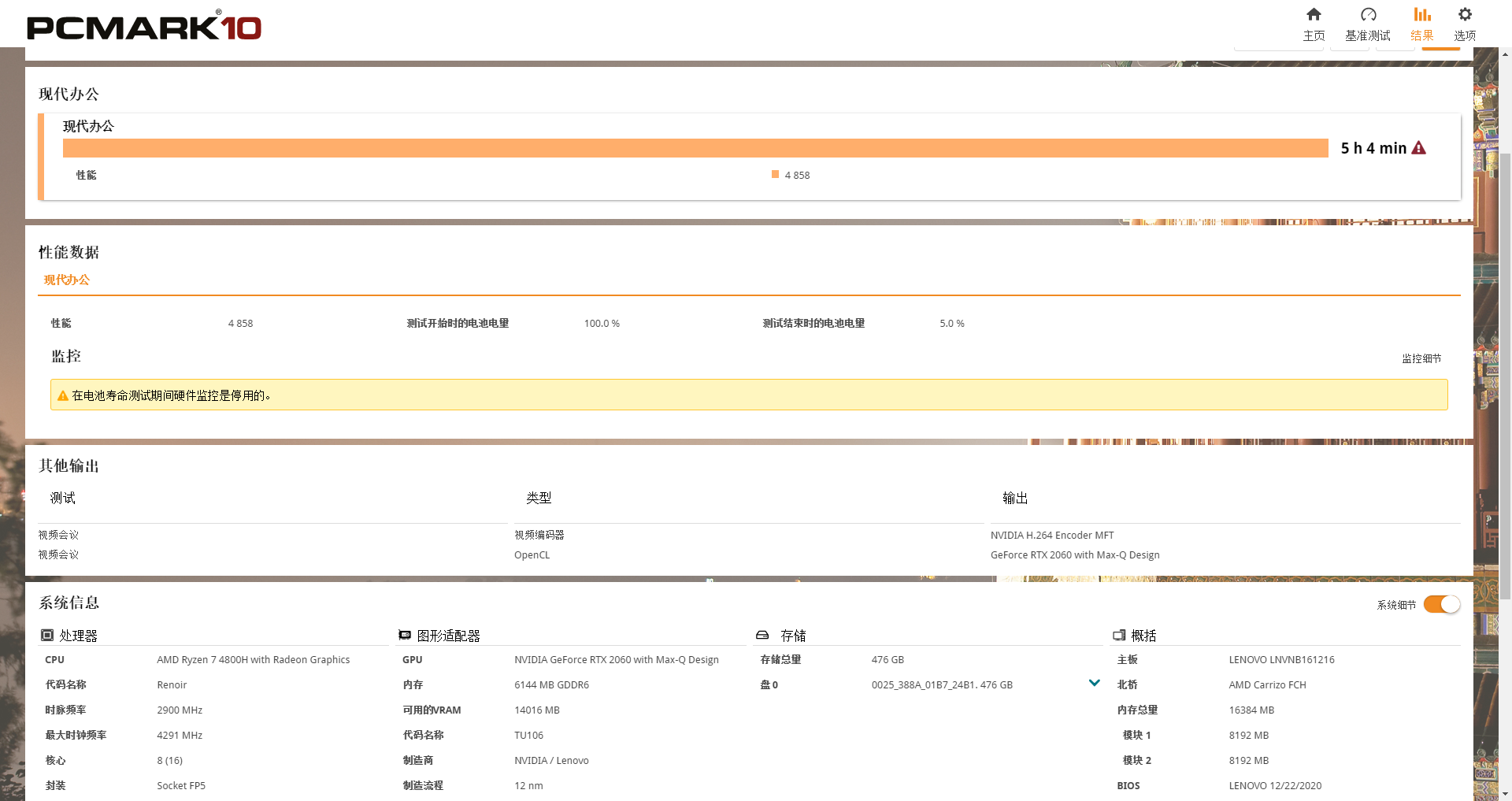
Task: Click the PCMARK 10 logo
Action: (143, 25)
